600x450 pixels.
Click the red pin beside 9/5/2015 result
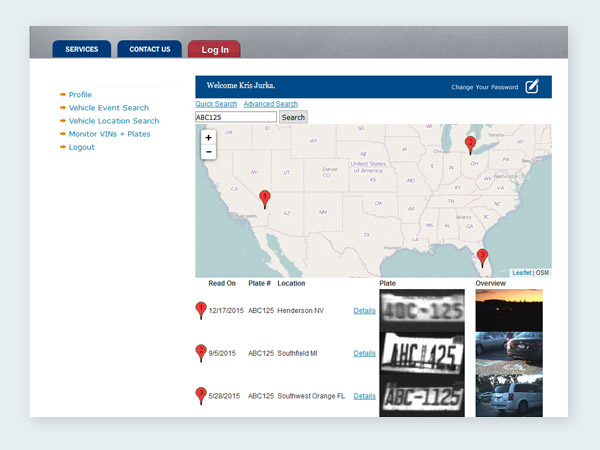[201, 353]
